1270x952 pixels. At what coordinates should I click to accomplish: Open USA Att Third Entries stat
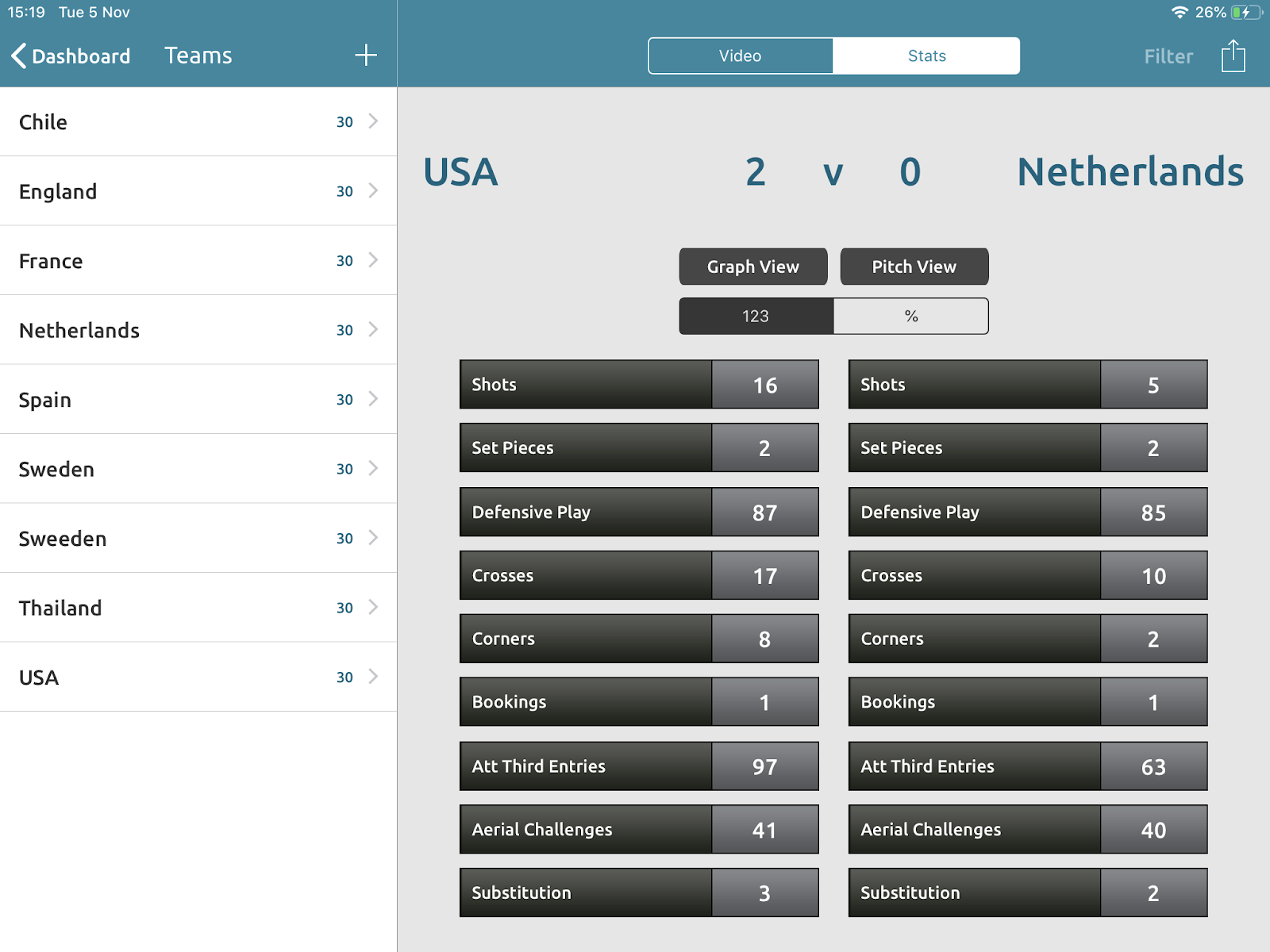[638, 766]
